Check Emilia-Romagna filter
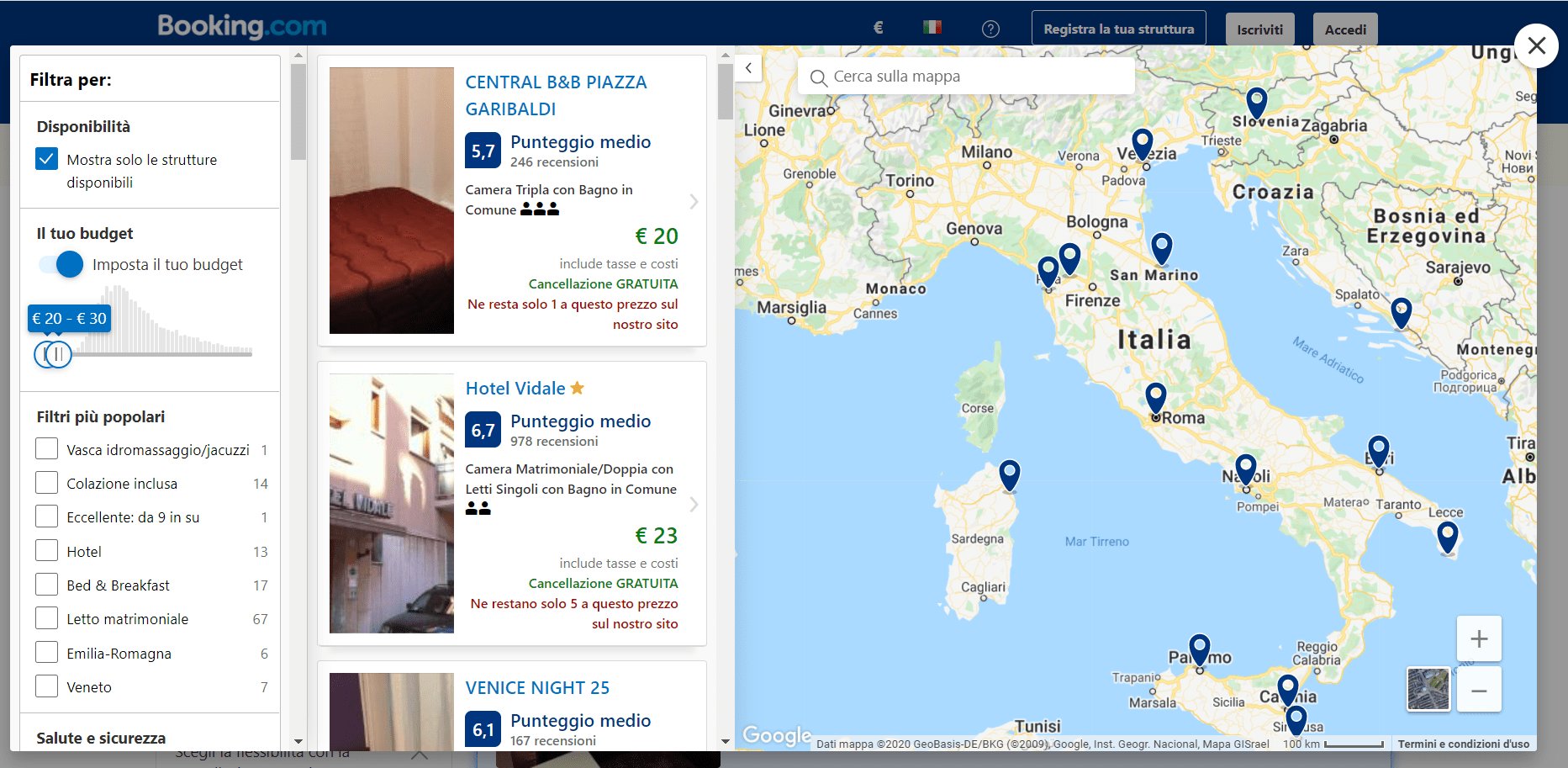The image size is (1568, 768). tap(47, 653)
